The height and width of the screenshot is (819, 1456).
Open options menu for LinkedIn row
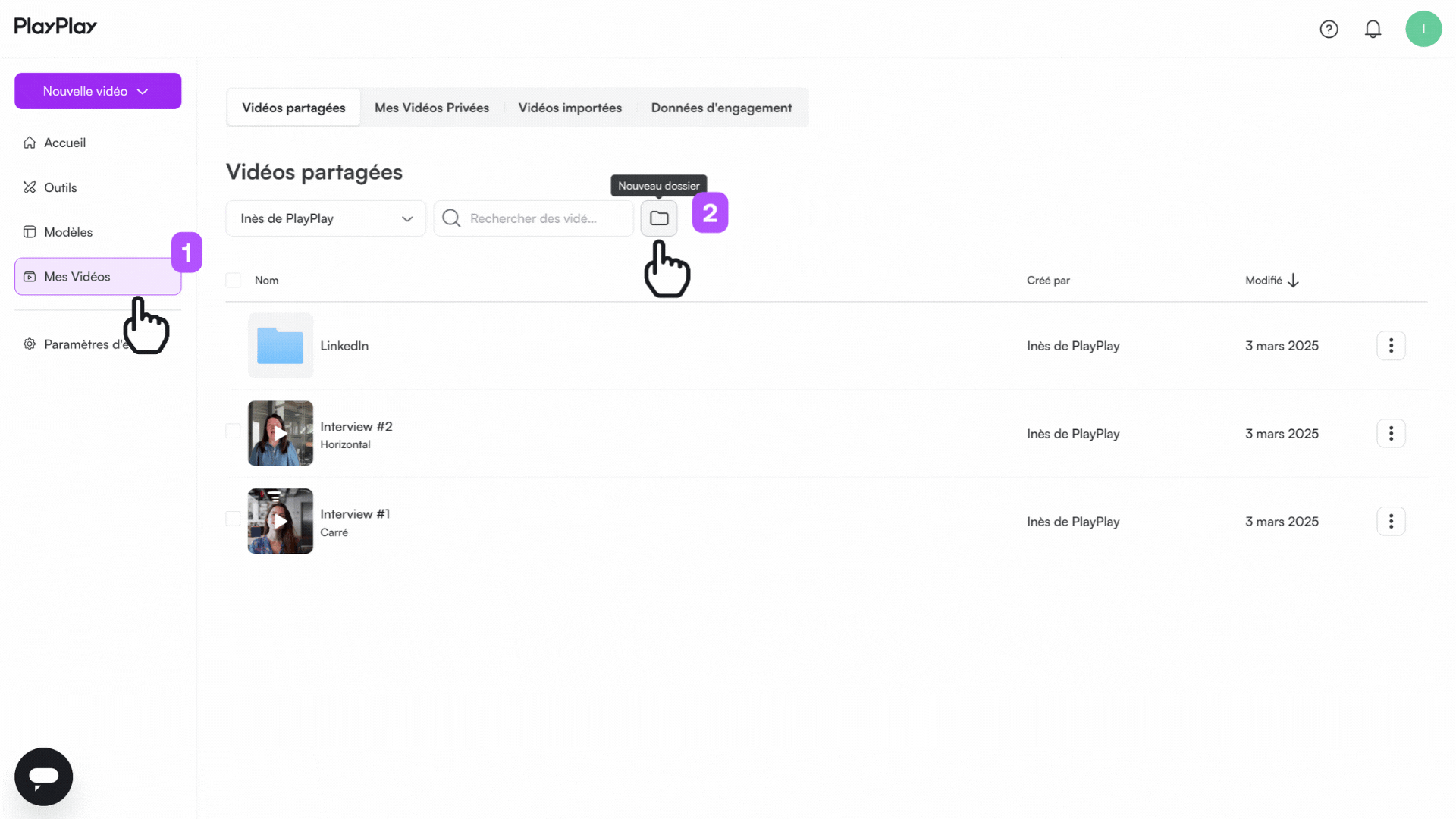1391,346
